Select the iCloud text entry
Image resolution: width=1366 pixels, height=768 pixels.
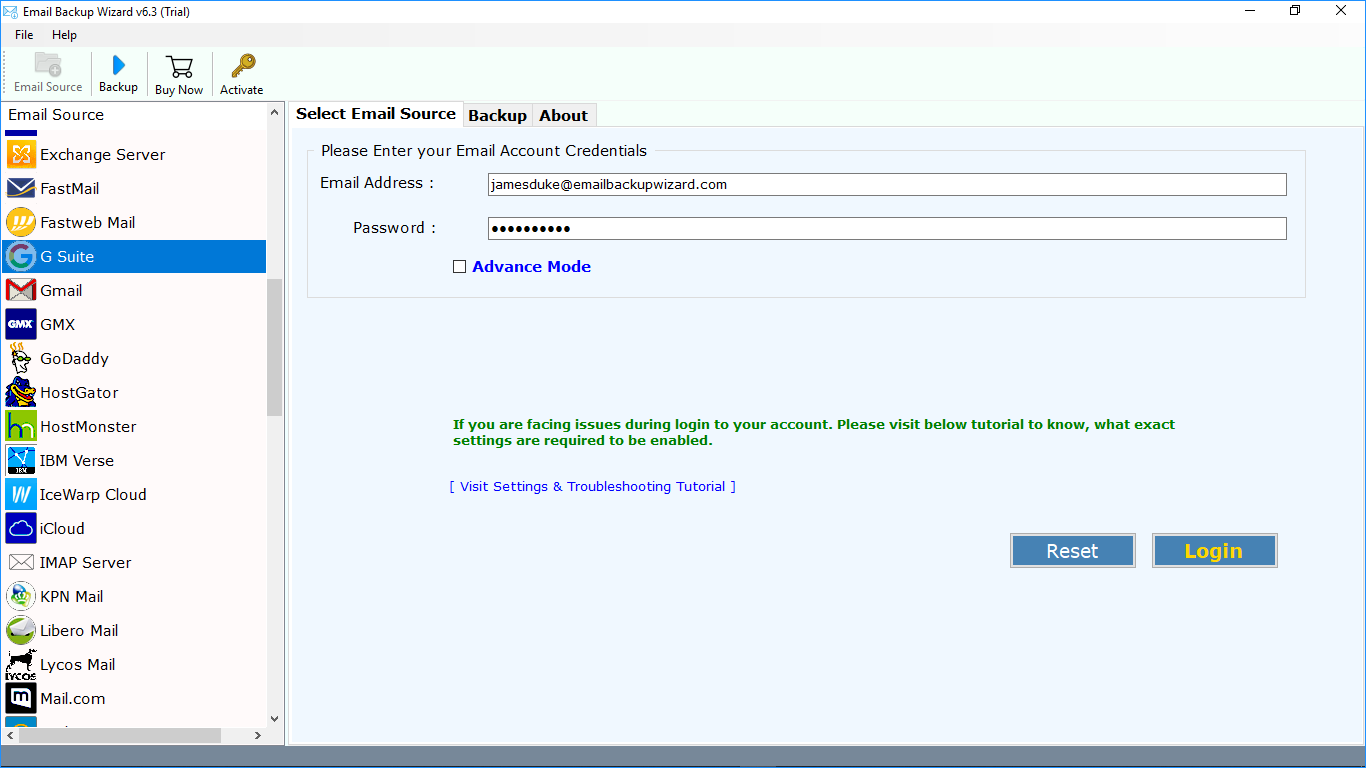click(62, 528)
